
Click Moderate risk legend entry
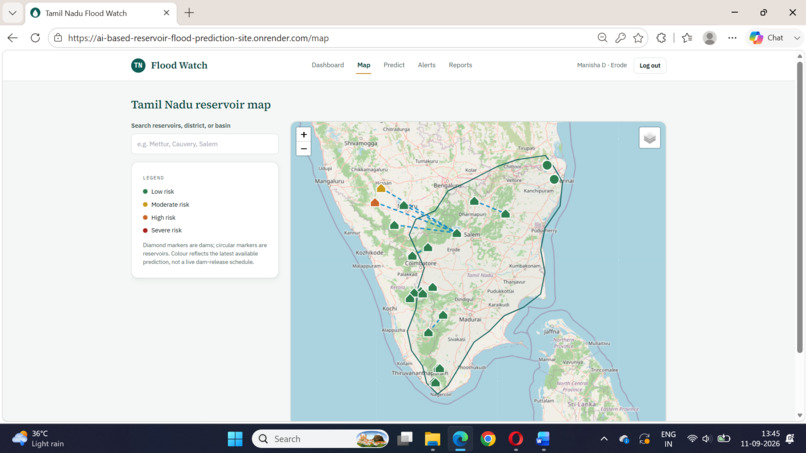(x=166, y=204)
